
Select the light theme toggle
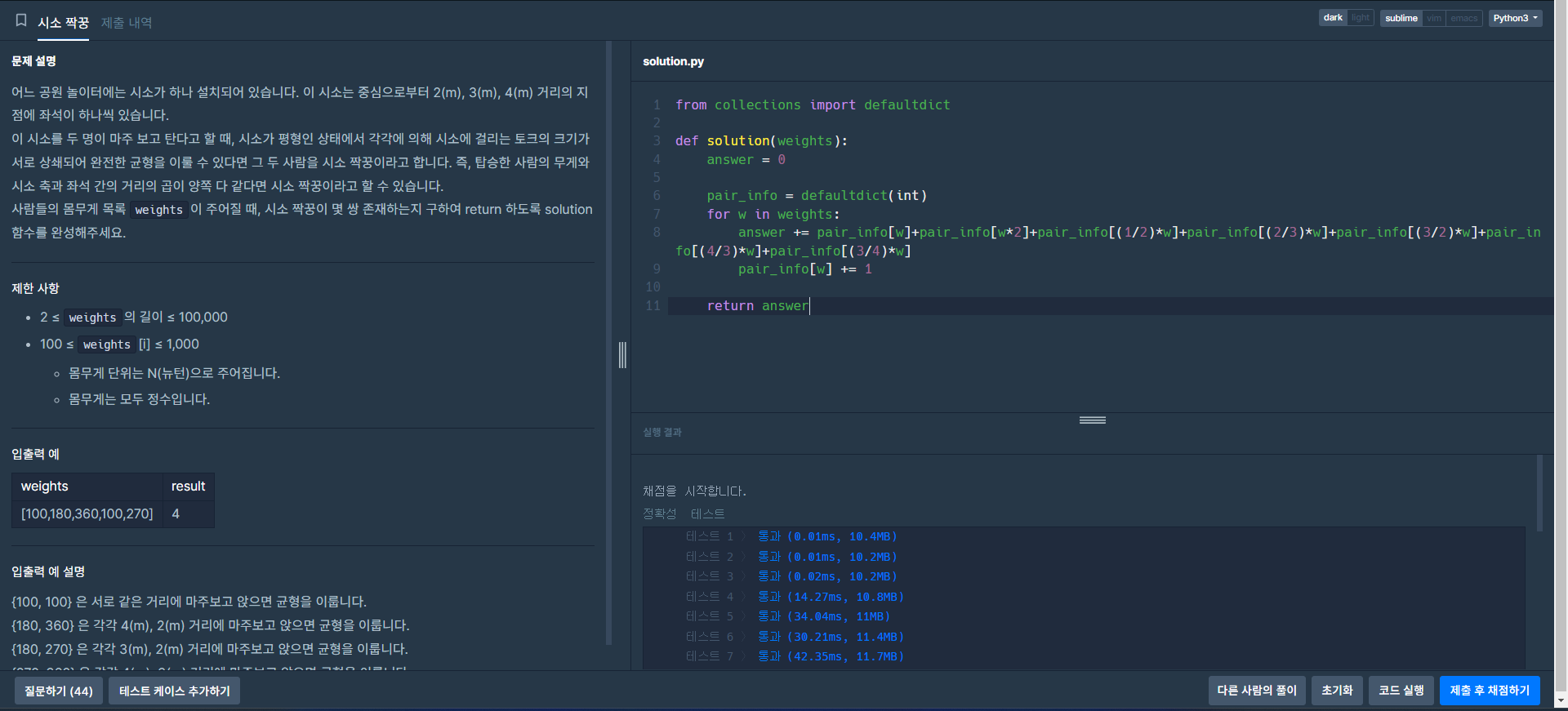1360,18
